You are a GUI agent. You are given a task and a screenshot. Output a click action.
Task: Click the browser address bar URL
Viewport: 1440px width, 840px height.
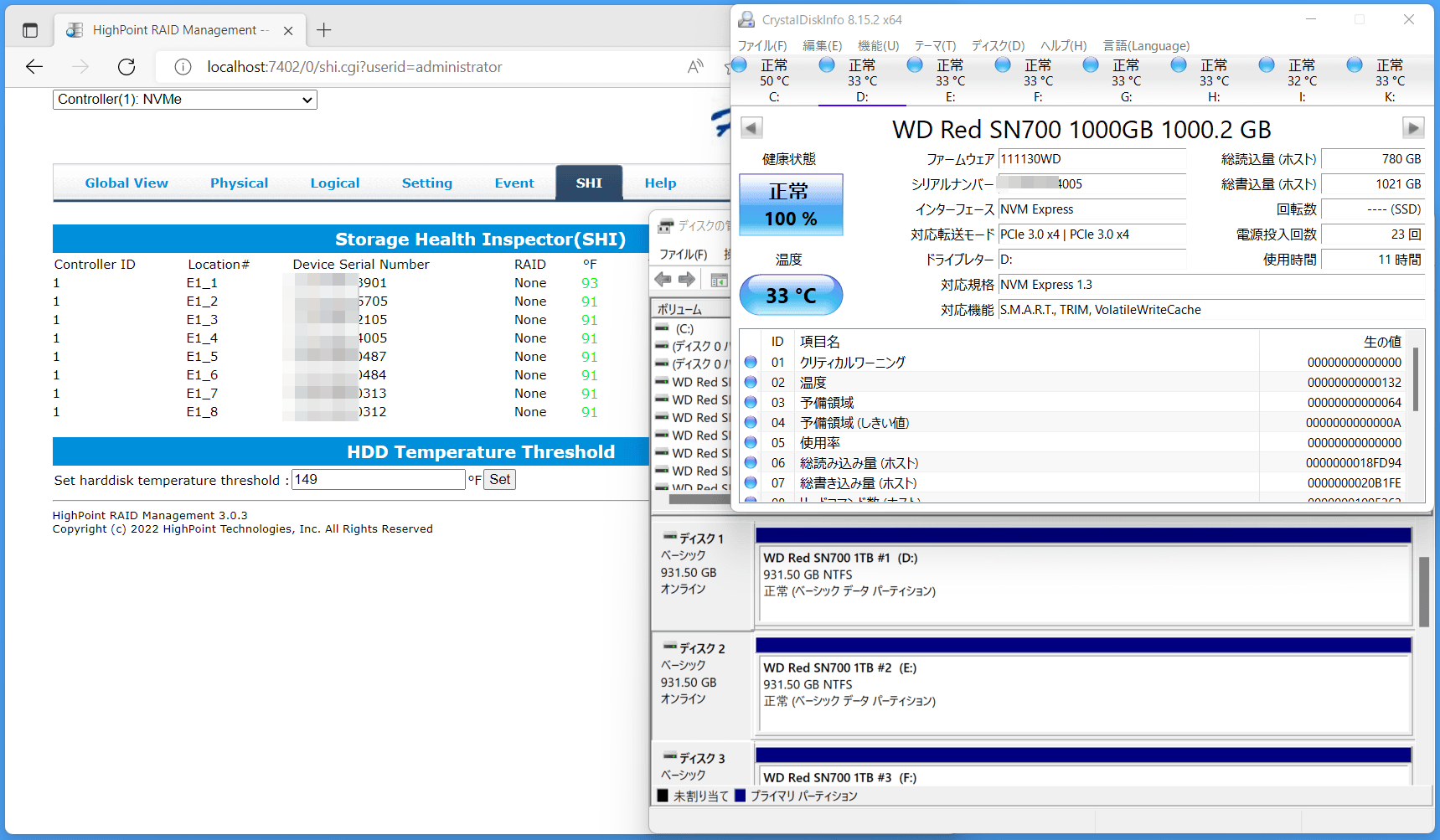[x=354, y=67]
